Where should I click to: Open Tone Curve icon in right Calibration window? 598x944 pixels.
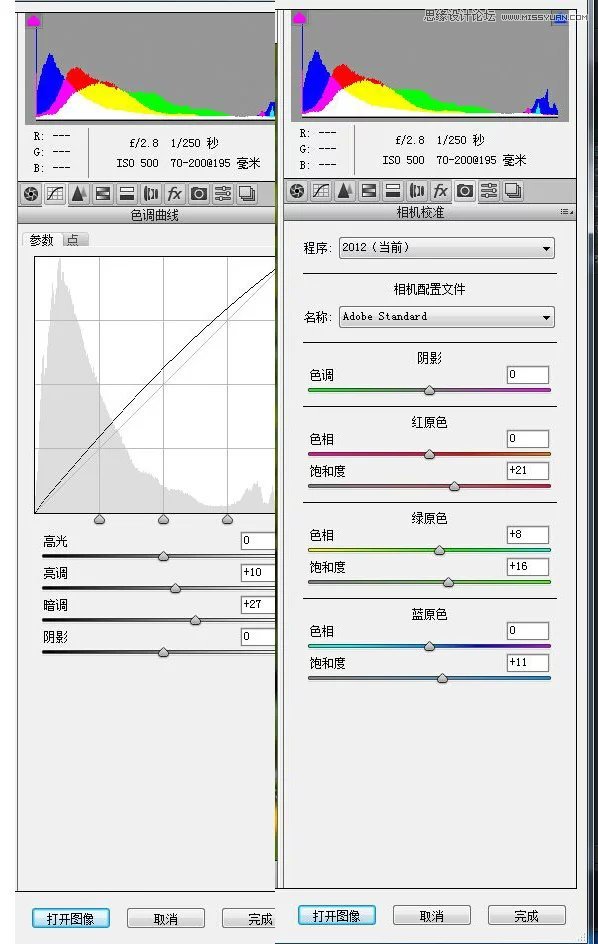pyautogui.click(x=321, y=191)
